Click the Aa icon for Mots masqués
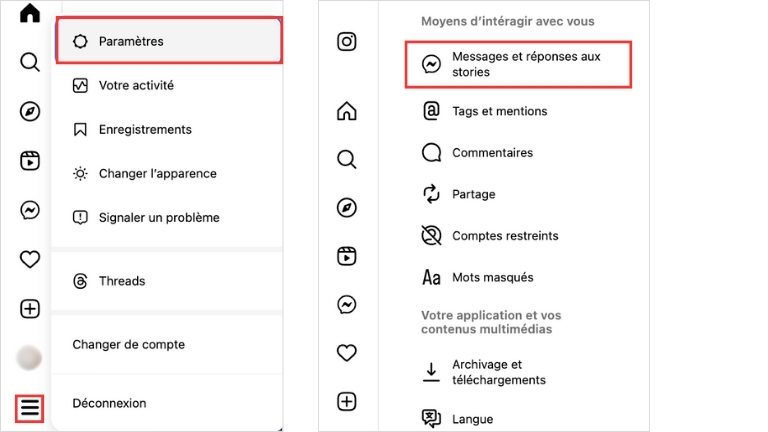Screen dimensions: 768x432 coord(431,277)
